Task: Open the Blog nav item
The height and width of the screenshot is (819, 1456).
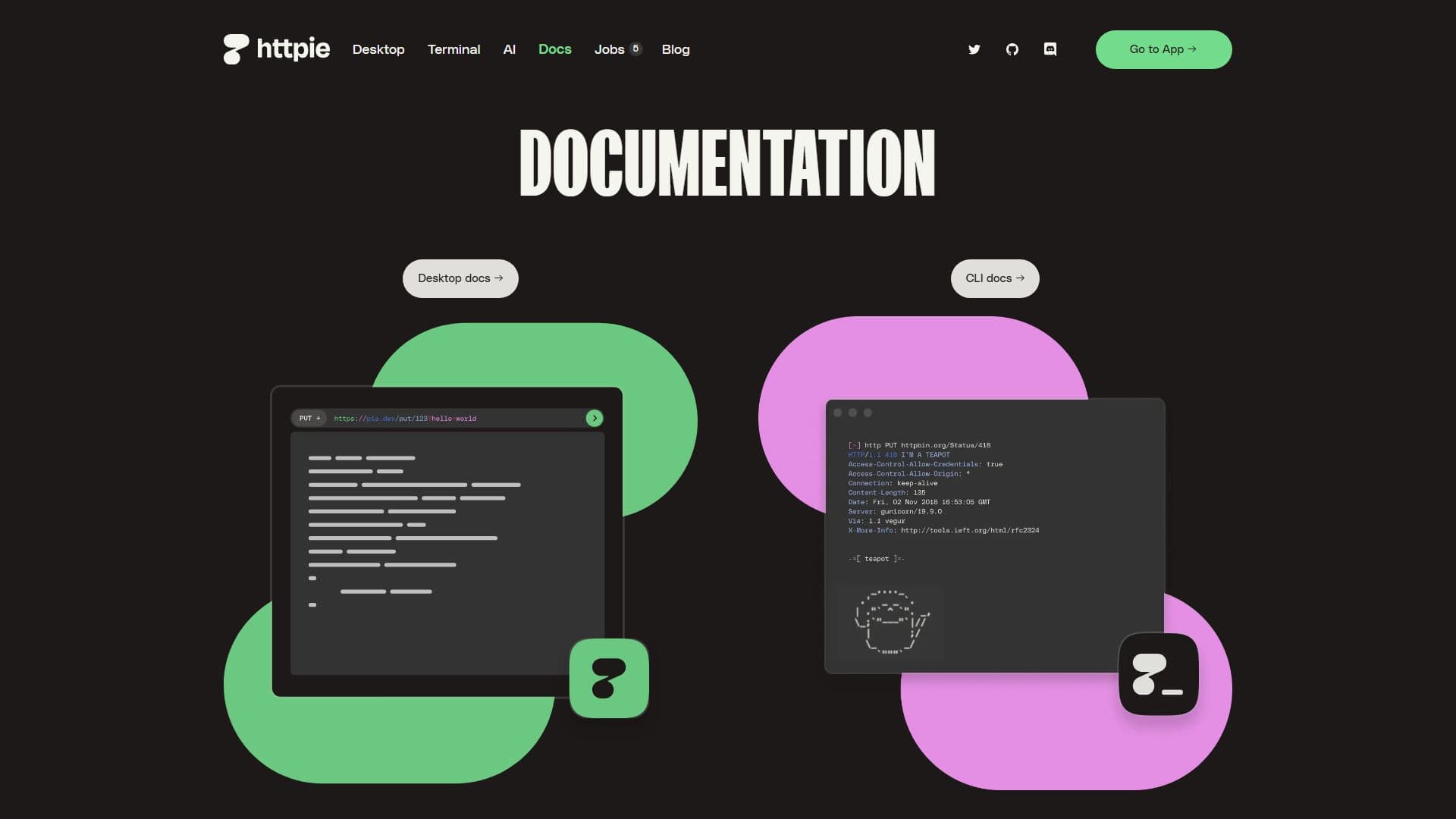Action: tap(676, 49)
